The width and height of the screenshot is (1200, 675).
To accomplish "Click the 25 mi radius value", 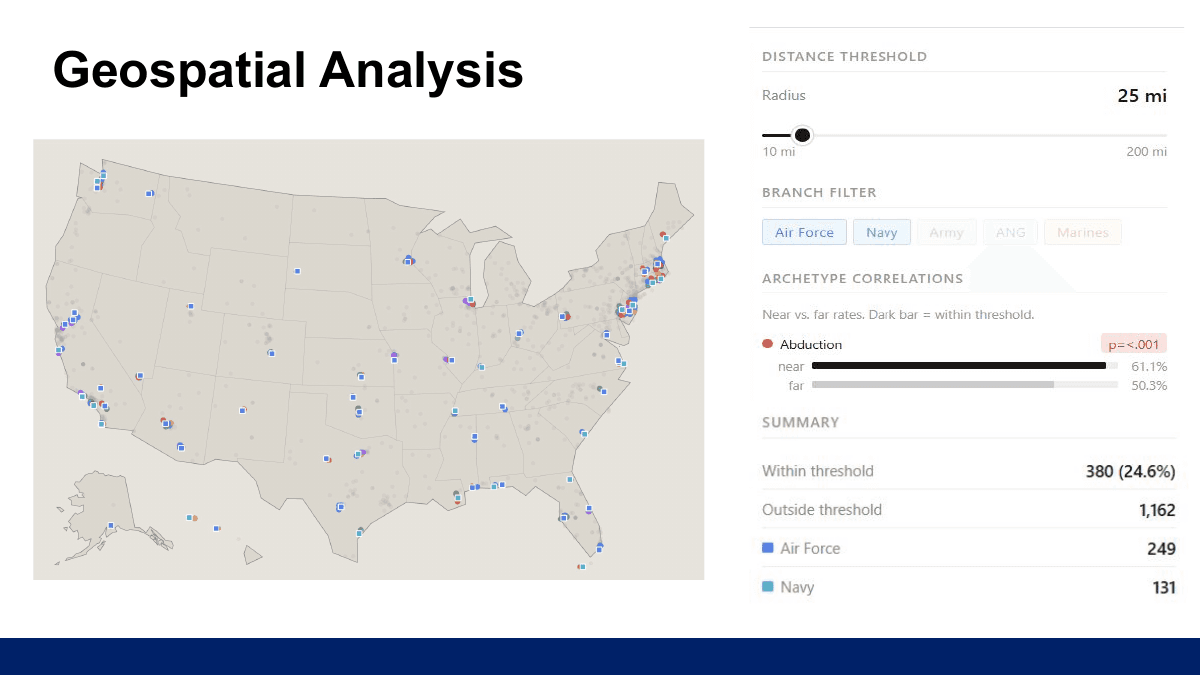I will pyautogui.click(x=1142, y=96).
